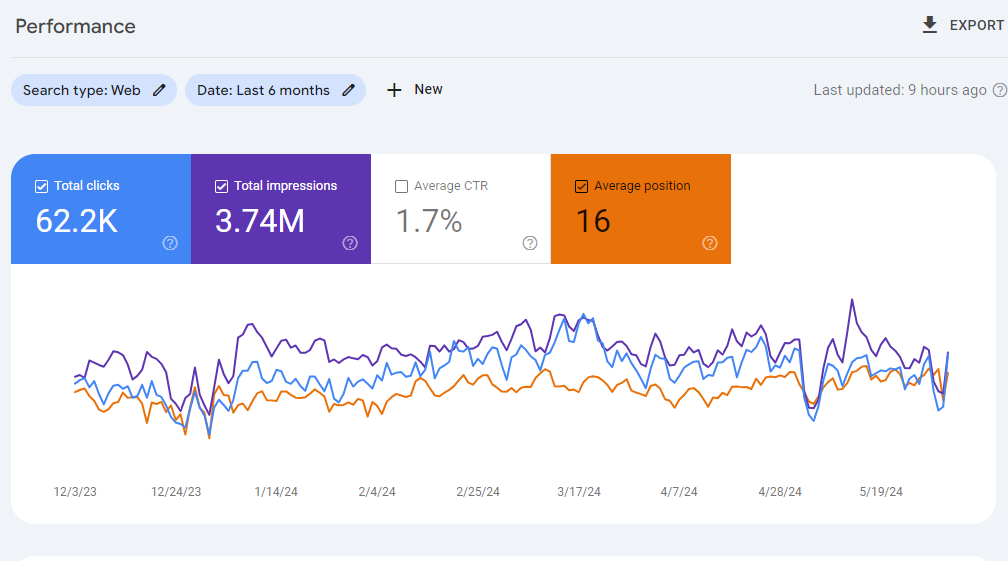The width and height of the screenshot is (1008, 561).
Task: Open help icon beside Last updated text
Action: coord(999,90)
